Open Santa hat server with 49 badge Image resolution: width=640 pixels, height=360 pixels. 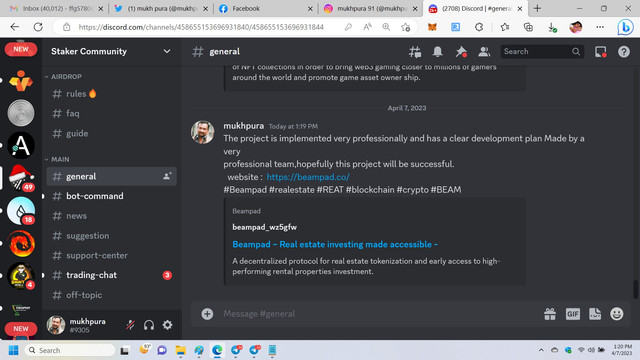click(x=21, y=178)
